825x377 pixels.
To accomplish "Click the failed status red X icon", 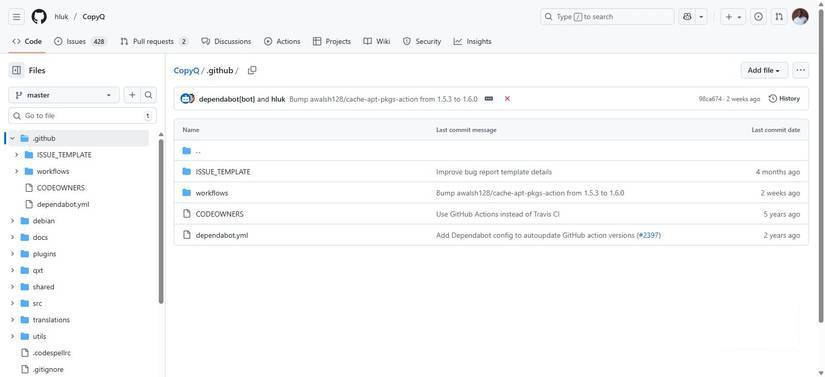I will (x=507, y=99).
